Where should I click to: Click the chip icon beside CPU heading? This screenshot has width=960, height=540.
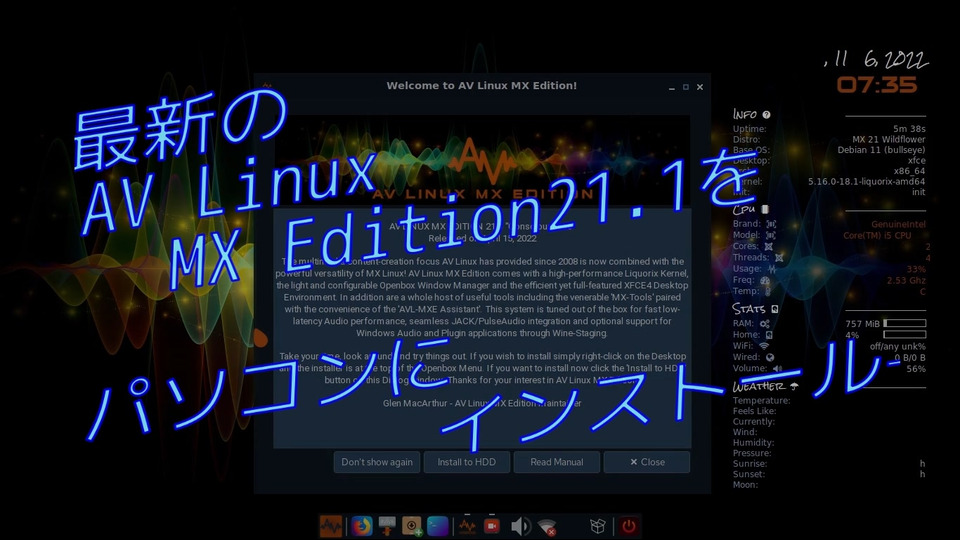tap(765, 209)
